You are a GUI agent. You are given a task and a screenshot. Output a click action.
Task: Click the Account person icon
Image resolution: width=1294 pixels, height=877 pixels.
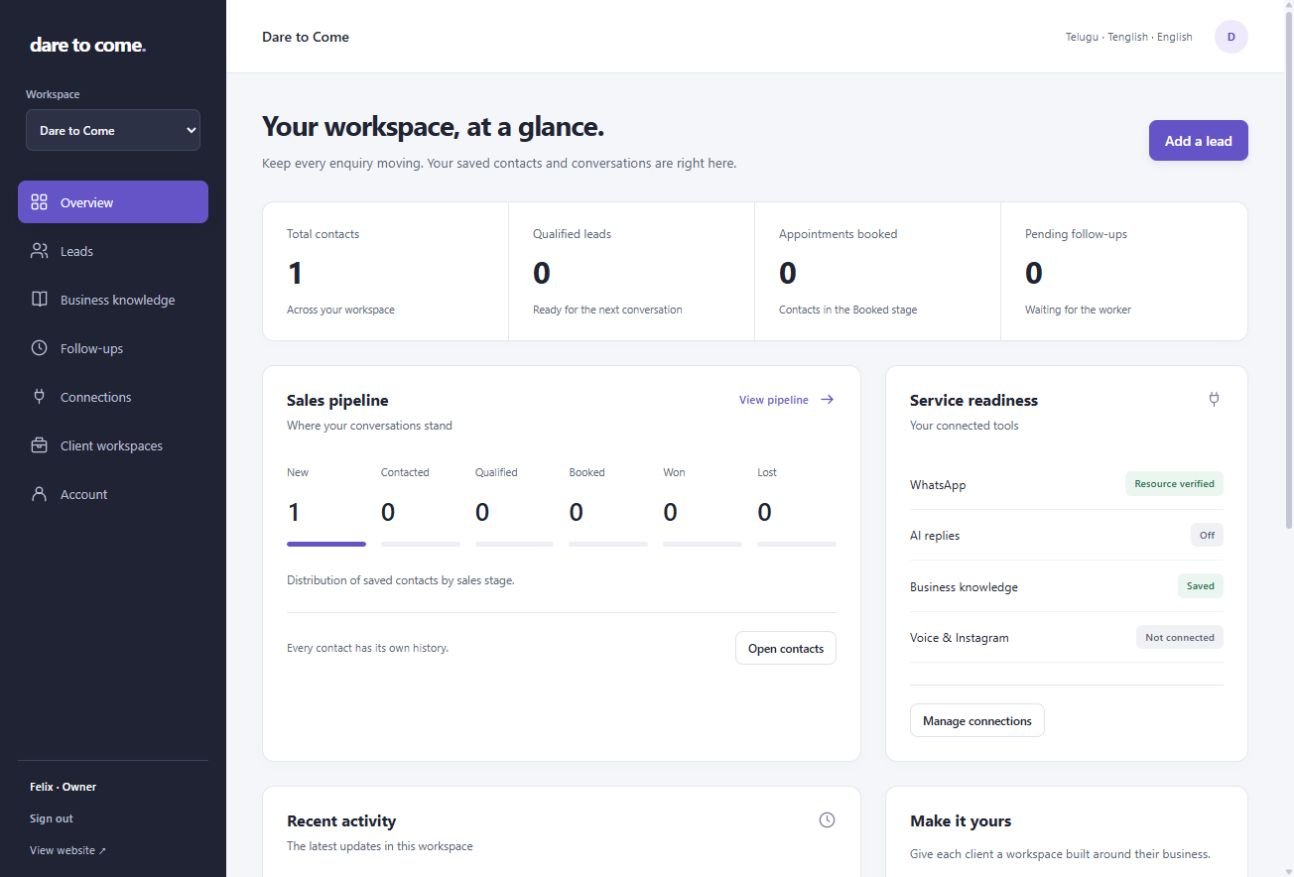tap(39, 494)
